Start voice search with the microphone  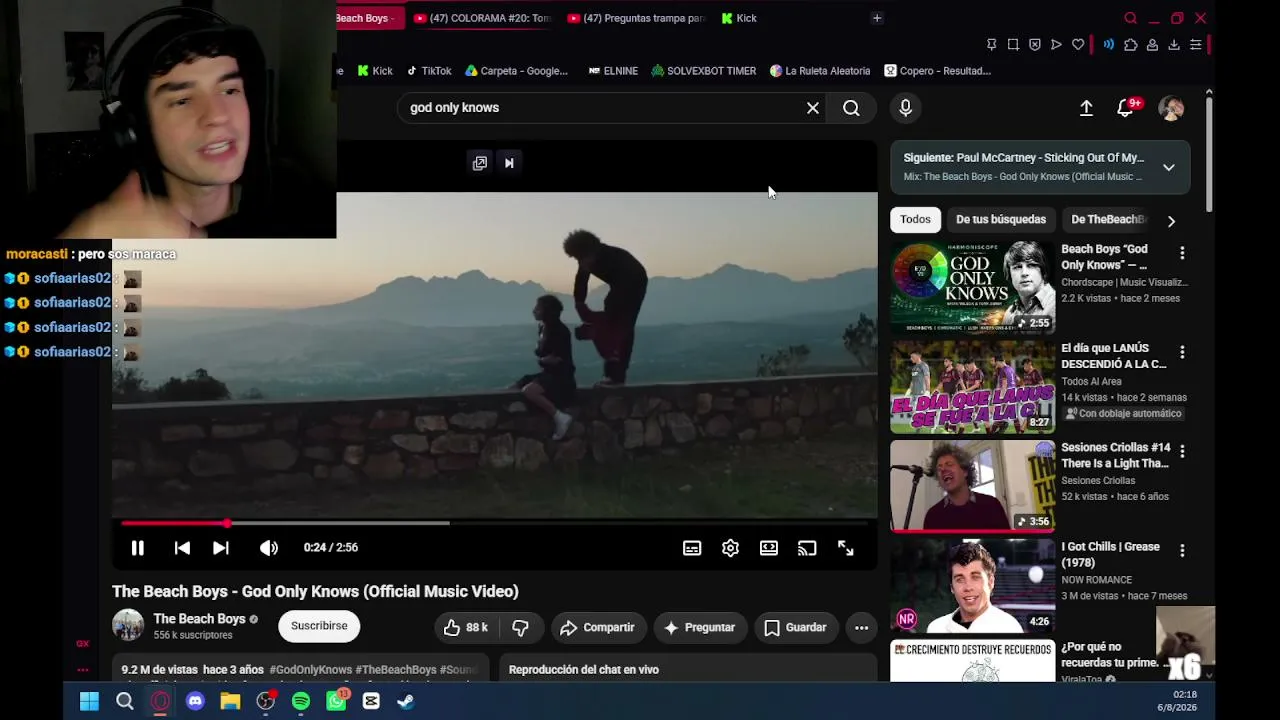pos(906,108)
